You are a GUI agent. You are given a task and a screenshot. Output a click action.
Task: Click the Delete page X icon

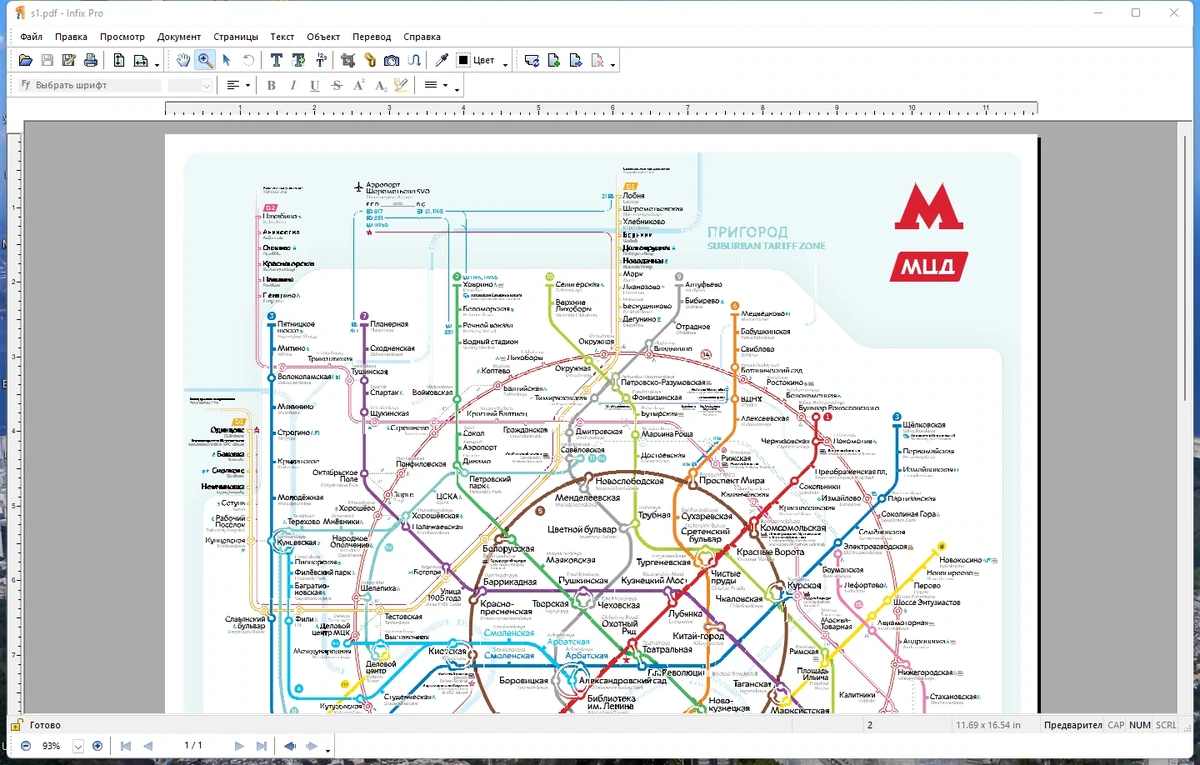pyautogui.click(x=598, y=61)
